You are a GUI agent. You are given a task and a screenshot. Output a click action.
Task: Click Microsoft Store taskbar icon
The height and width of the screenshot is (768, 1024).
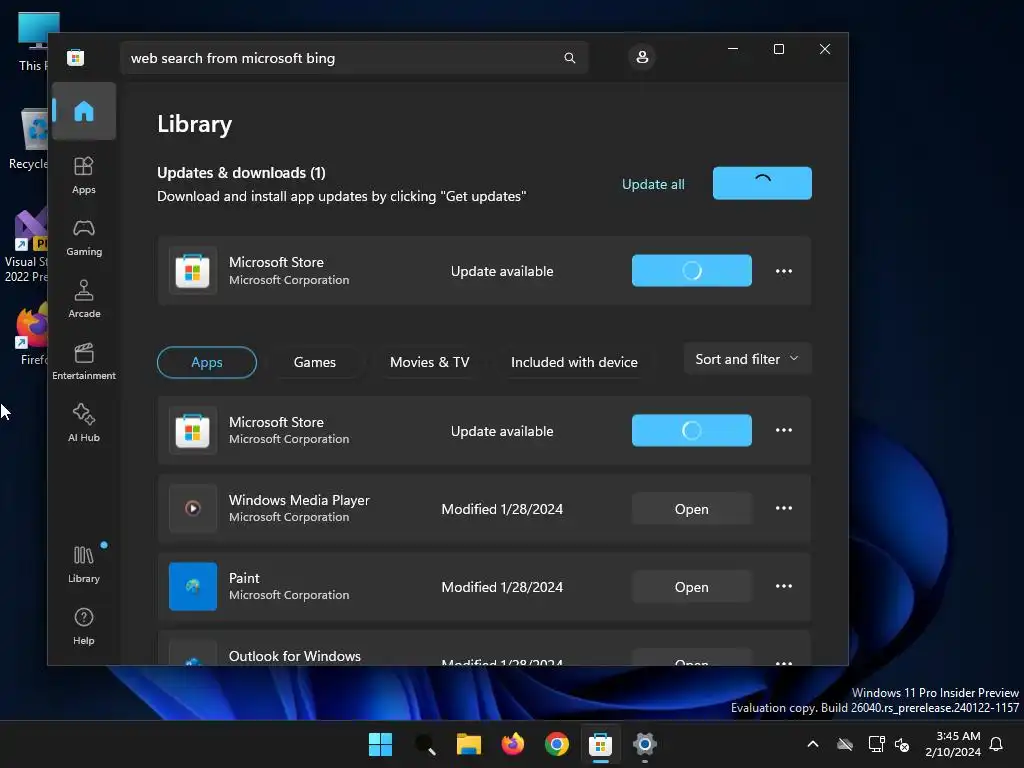point(600,744)
